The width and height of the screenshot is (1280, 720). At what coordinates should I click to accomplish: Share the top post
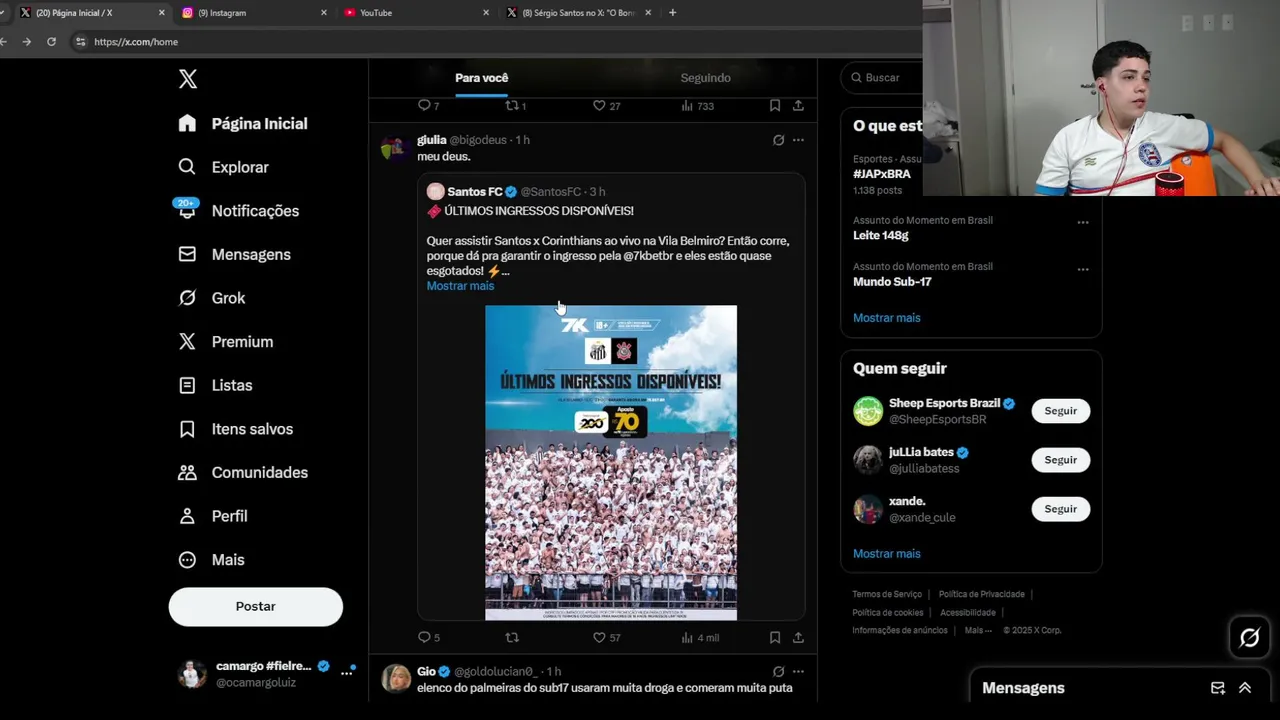[798, 105]
